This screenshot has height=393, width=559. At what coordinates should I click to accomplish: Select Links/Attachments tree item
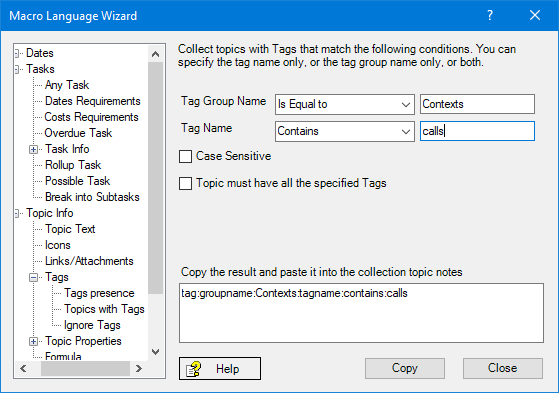(x=89, y=261)
